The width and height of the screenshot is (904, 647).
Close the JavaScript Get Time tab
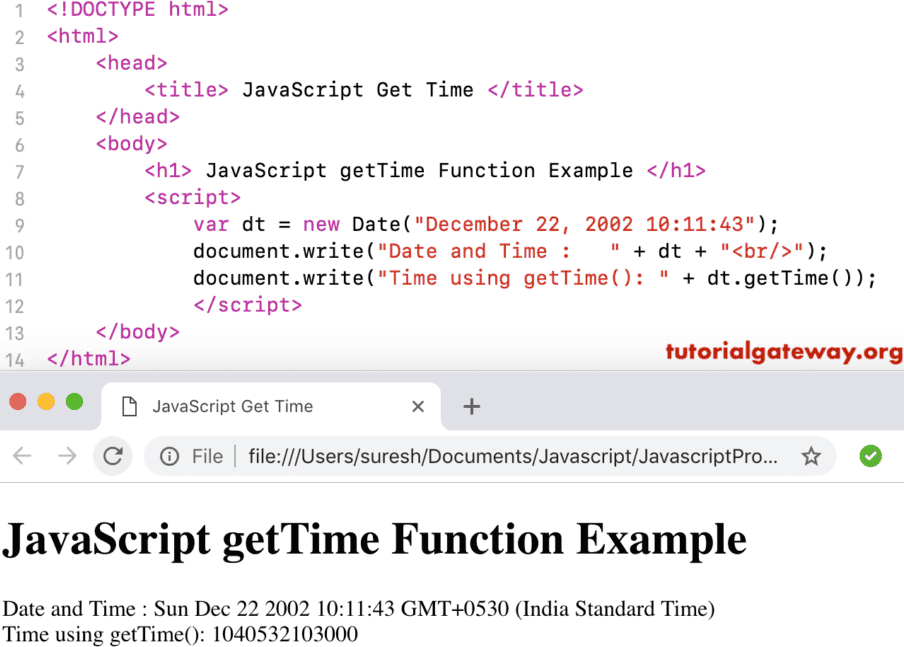pos(418,406)
